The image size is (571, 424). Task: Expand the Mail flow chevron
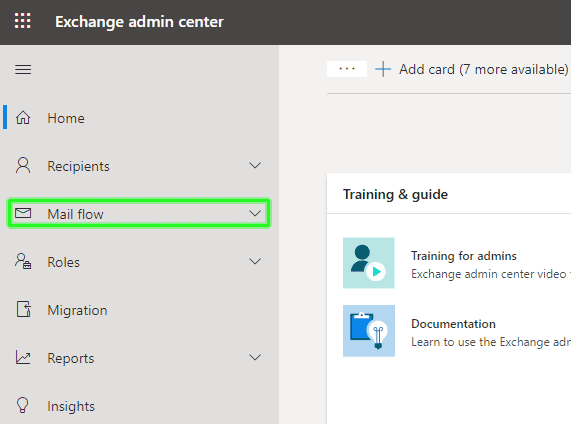(x=255, y=213)
